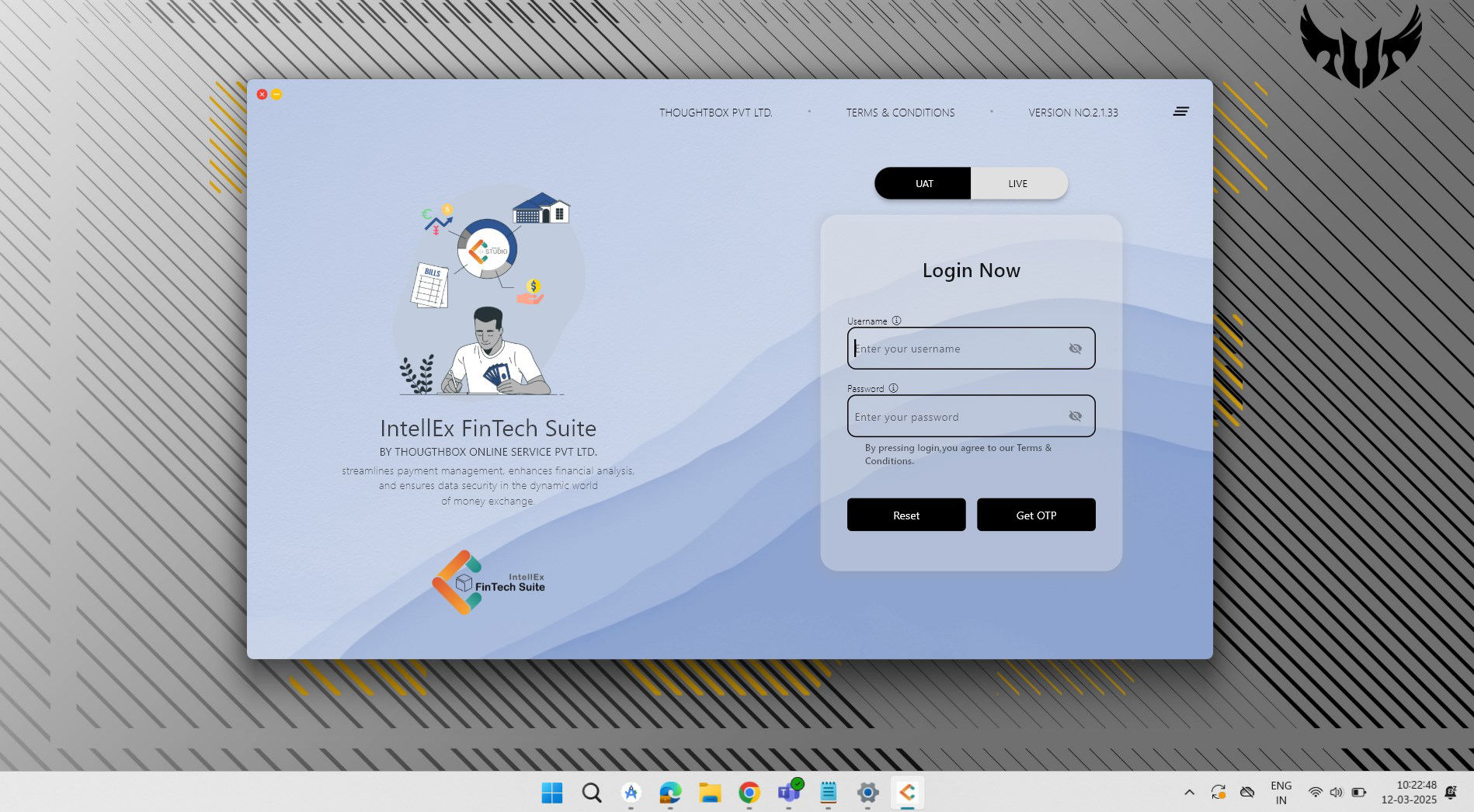
Task: Open Google Chrome from the taskbar
Action: coord(748,793)
